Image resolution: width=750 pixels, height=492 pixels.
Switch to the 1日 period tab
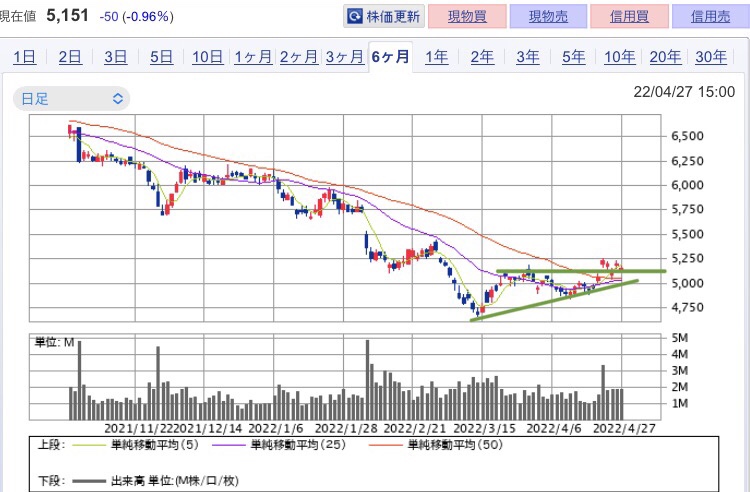[x=25, y=57]
